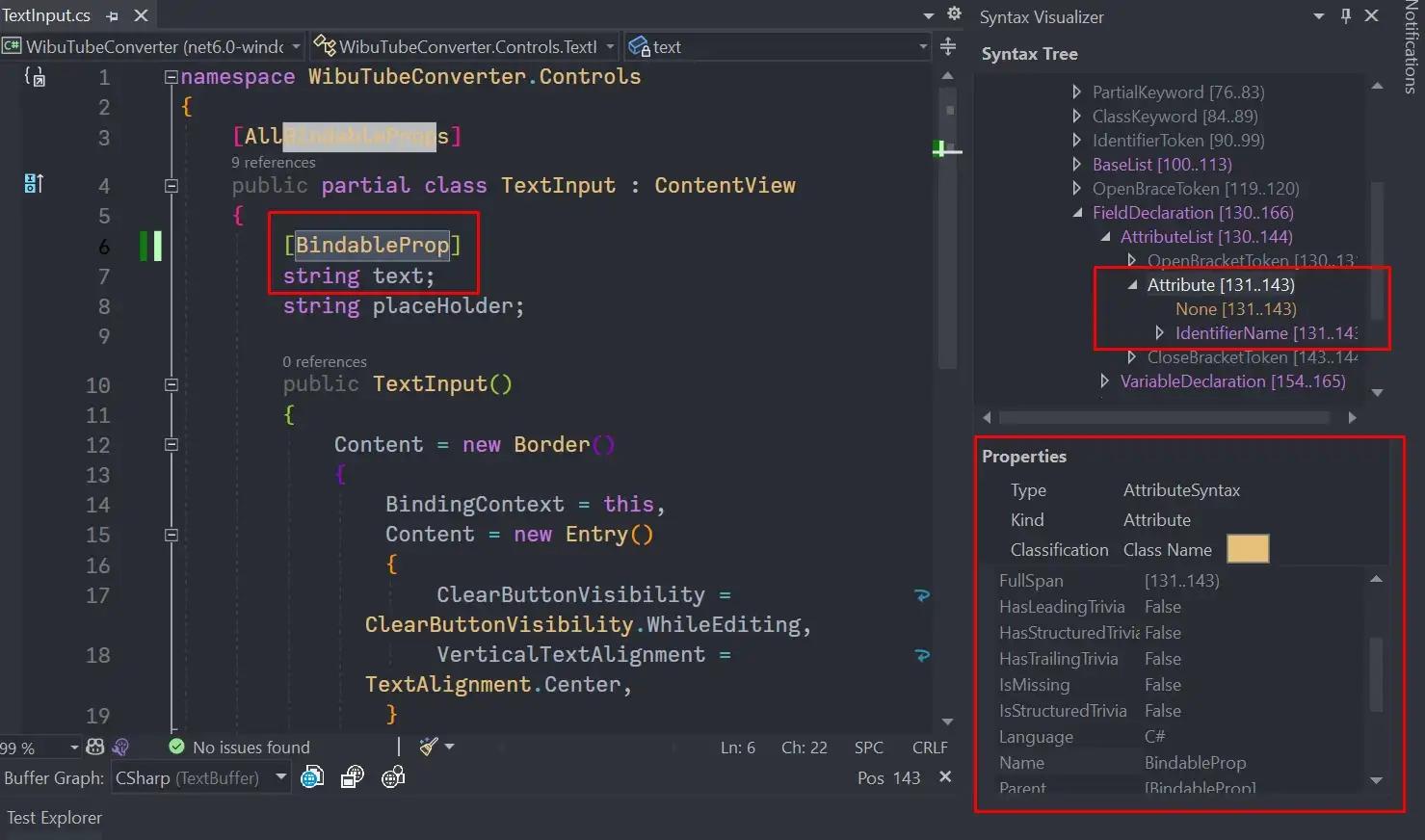Click the split editor window icon
The image size is (1425, 840).
point(948,46)
